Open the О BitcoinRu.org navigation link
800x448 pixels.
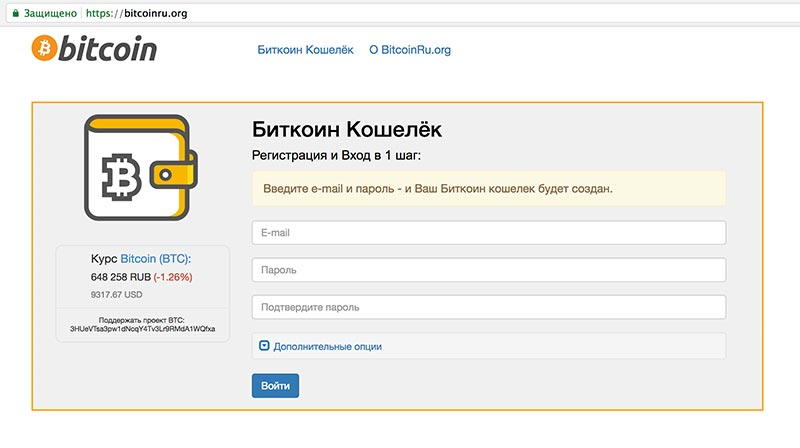[410, 50]
